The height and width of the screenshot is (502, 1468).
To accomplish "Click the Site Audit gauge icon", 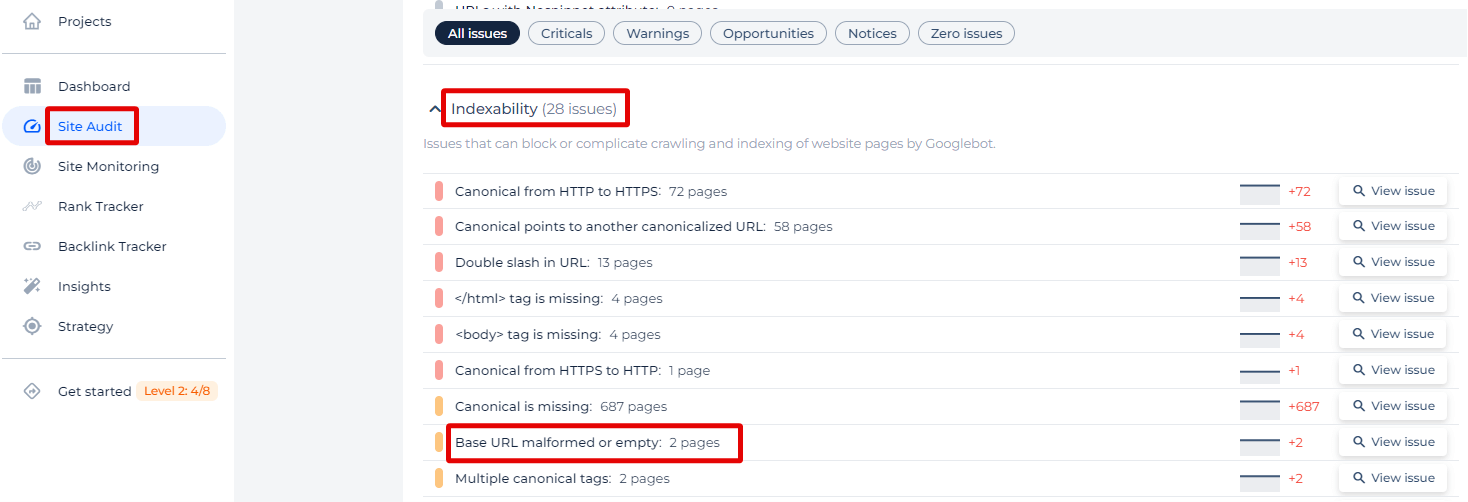I will pyautogui.click(x=32, y=126).
